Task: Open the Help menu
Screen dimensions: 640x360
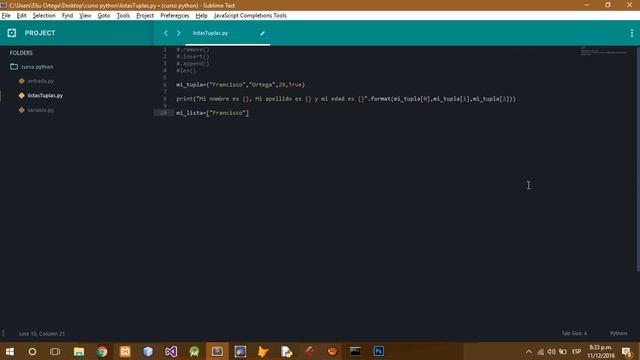Action: [201, 16]
